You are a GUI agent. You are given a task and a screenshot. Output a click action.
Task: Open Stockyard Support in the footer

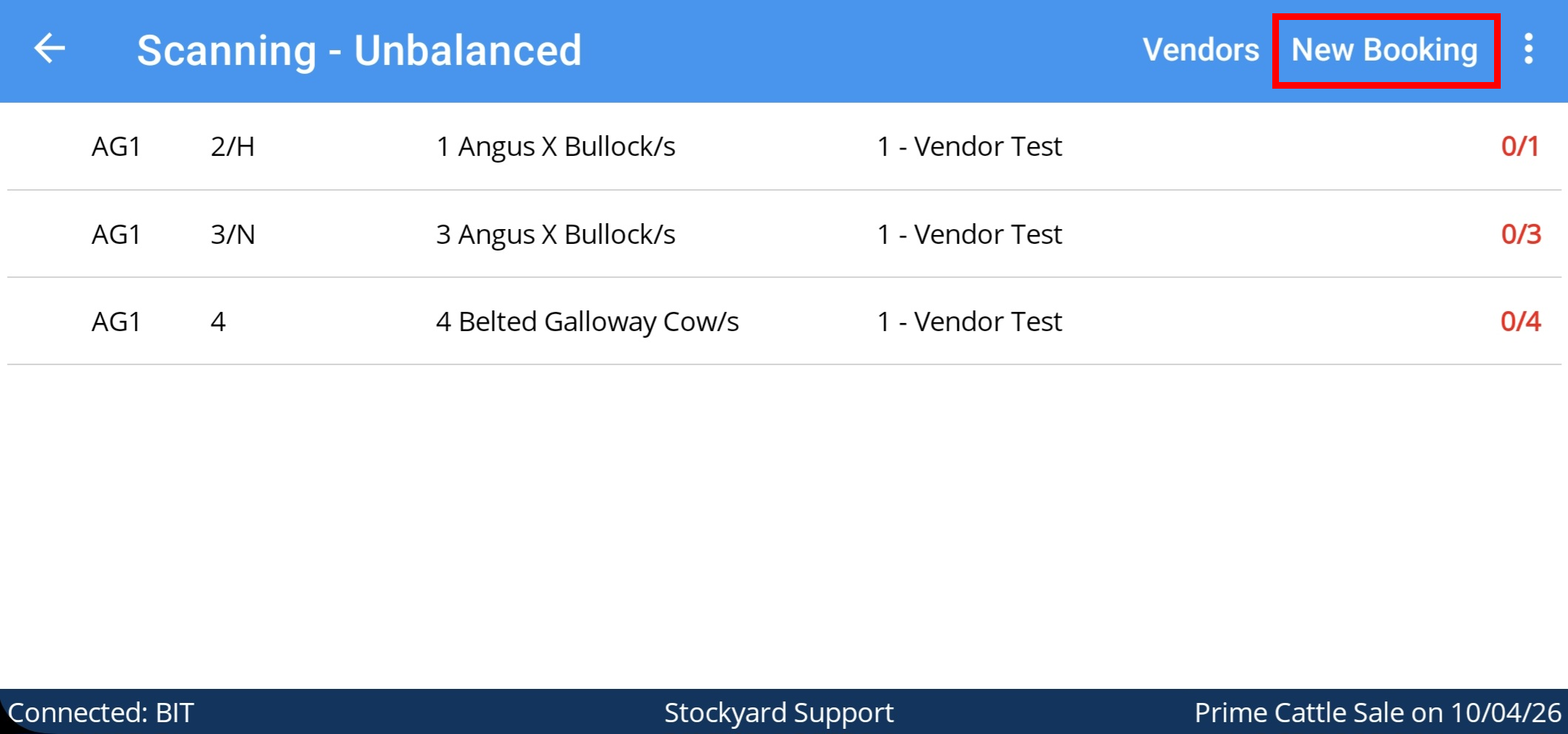[x=778, y=713]
